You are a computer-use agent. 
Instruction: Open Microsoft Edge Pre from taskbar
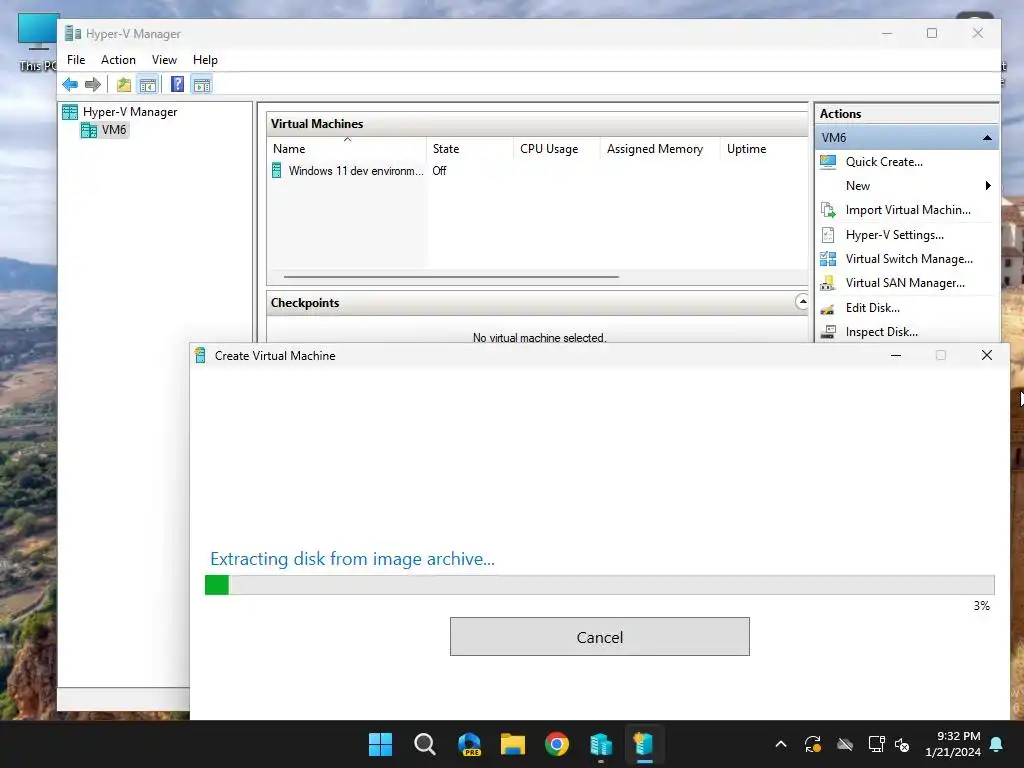point(469,744)
